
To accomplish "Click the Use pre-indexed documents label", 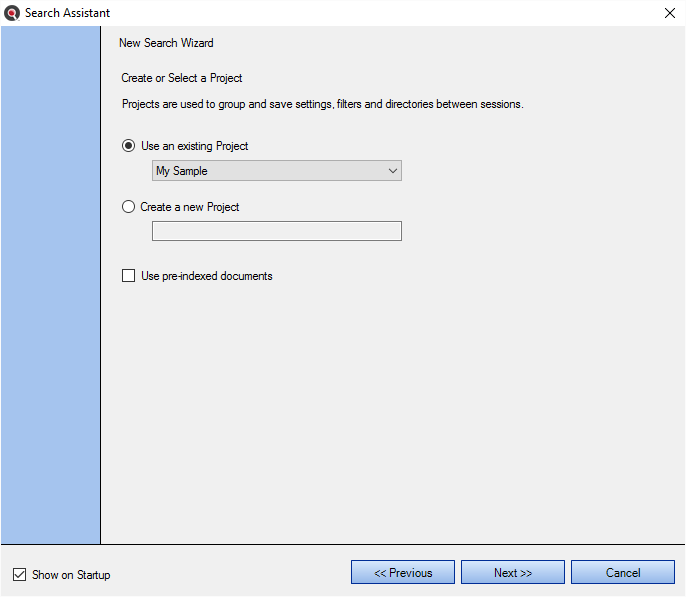I will pos(206,276).
